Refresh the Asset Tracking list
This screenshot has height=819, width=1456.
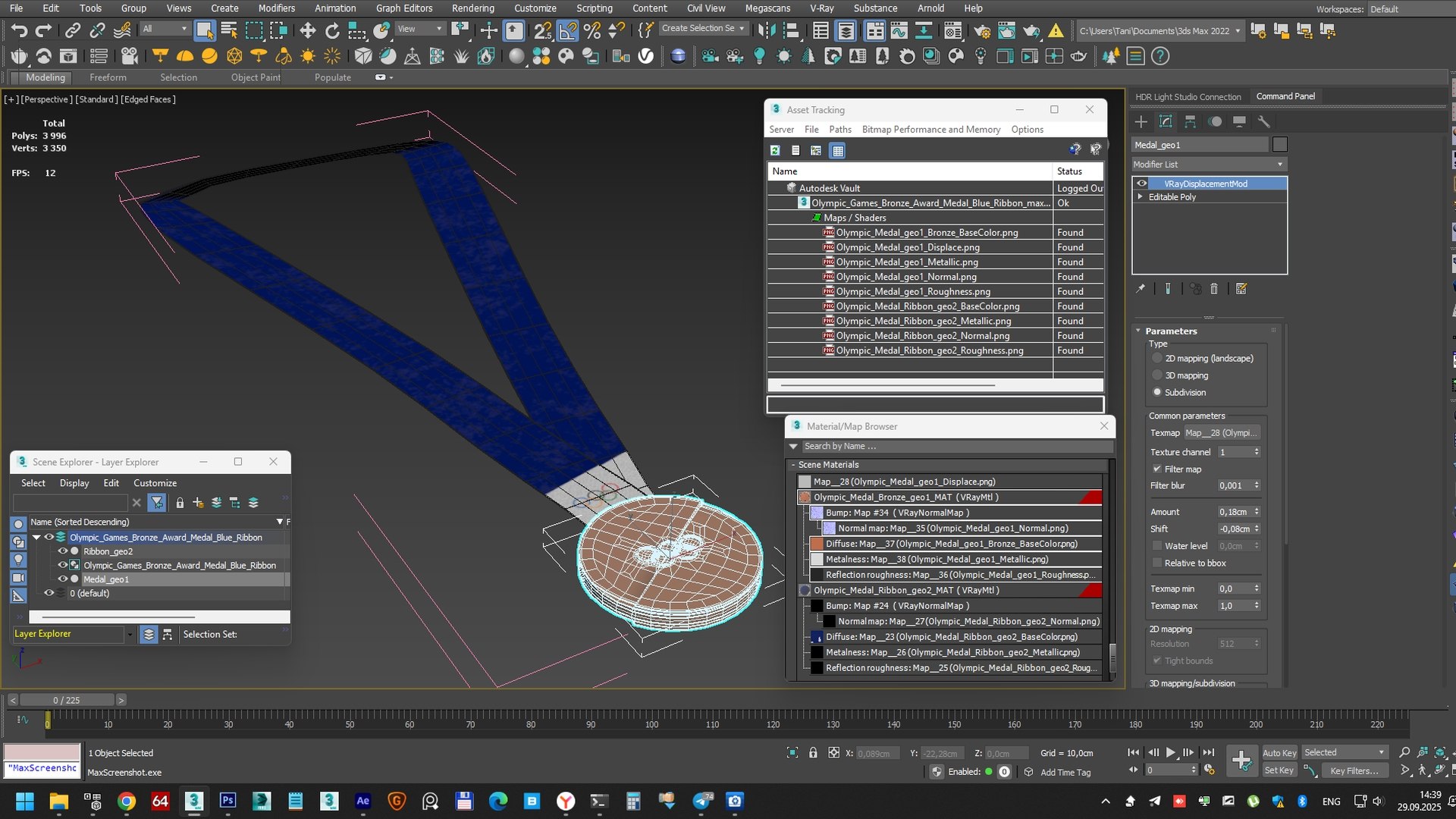(775, 150)
